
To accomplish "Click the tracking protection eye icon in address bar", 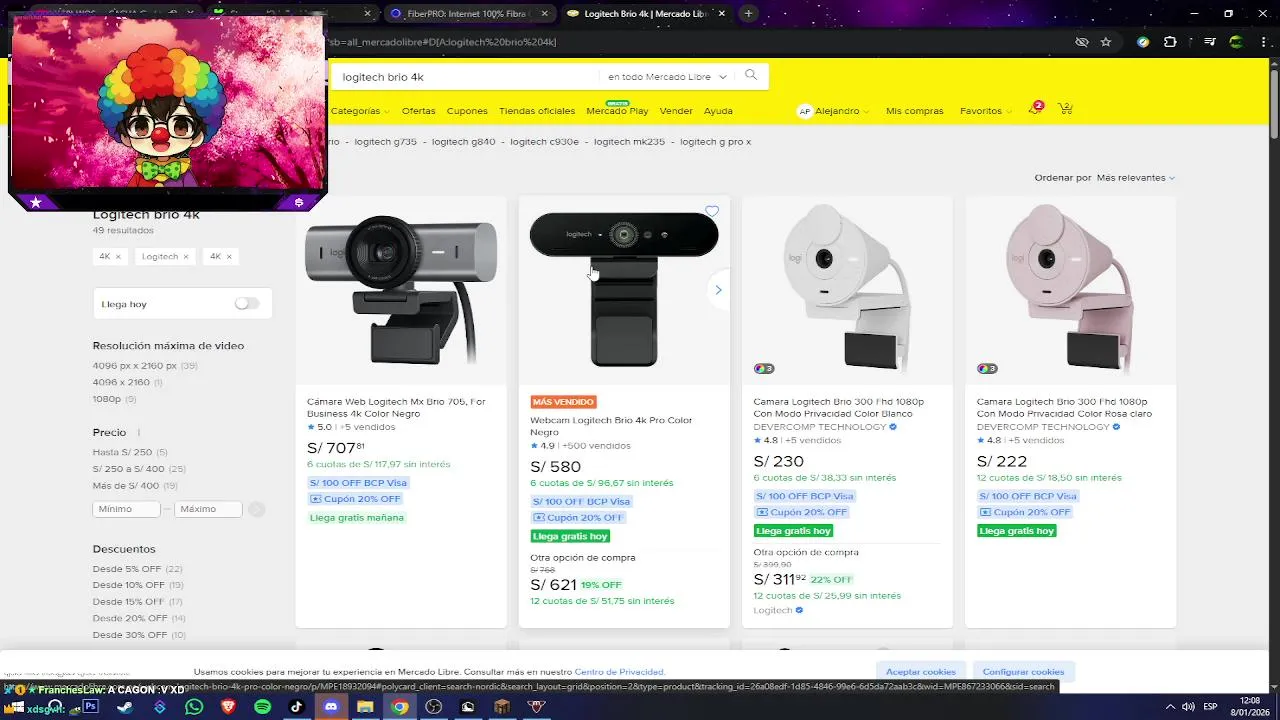I will pyautogui.click(x=1081, y=42).
